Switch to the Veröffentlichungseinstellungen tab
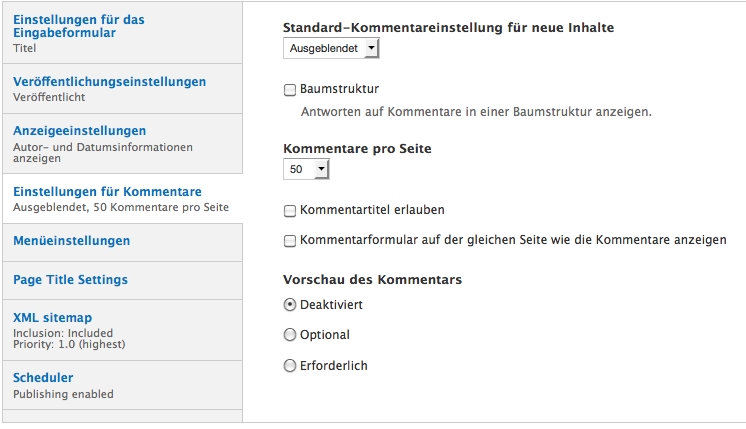 pyautogui.click(x=110, y=82)
